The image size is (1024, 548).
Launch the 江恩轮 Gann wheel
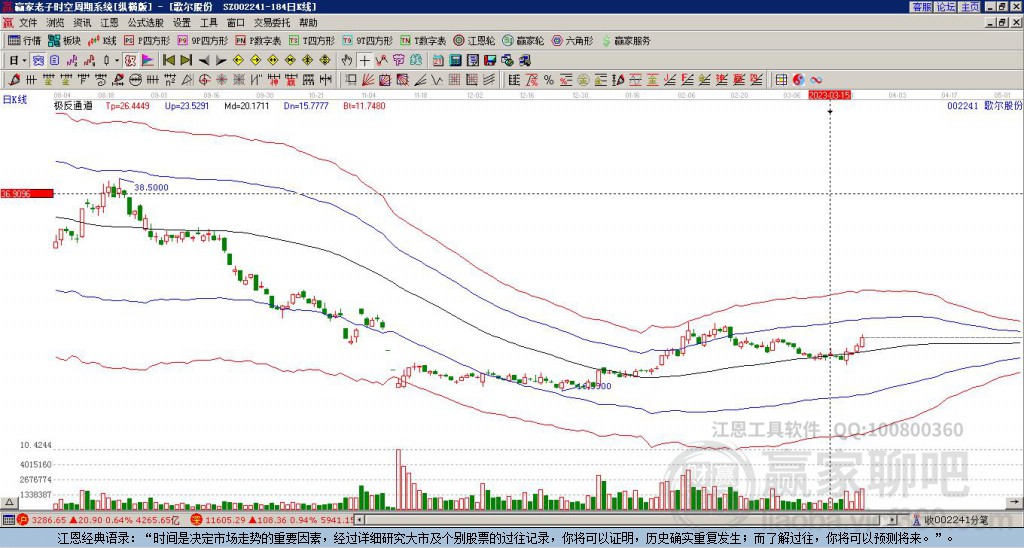point(475,40)
